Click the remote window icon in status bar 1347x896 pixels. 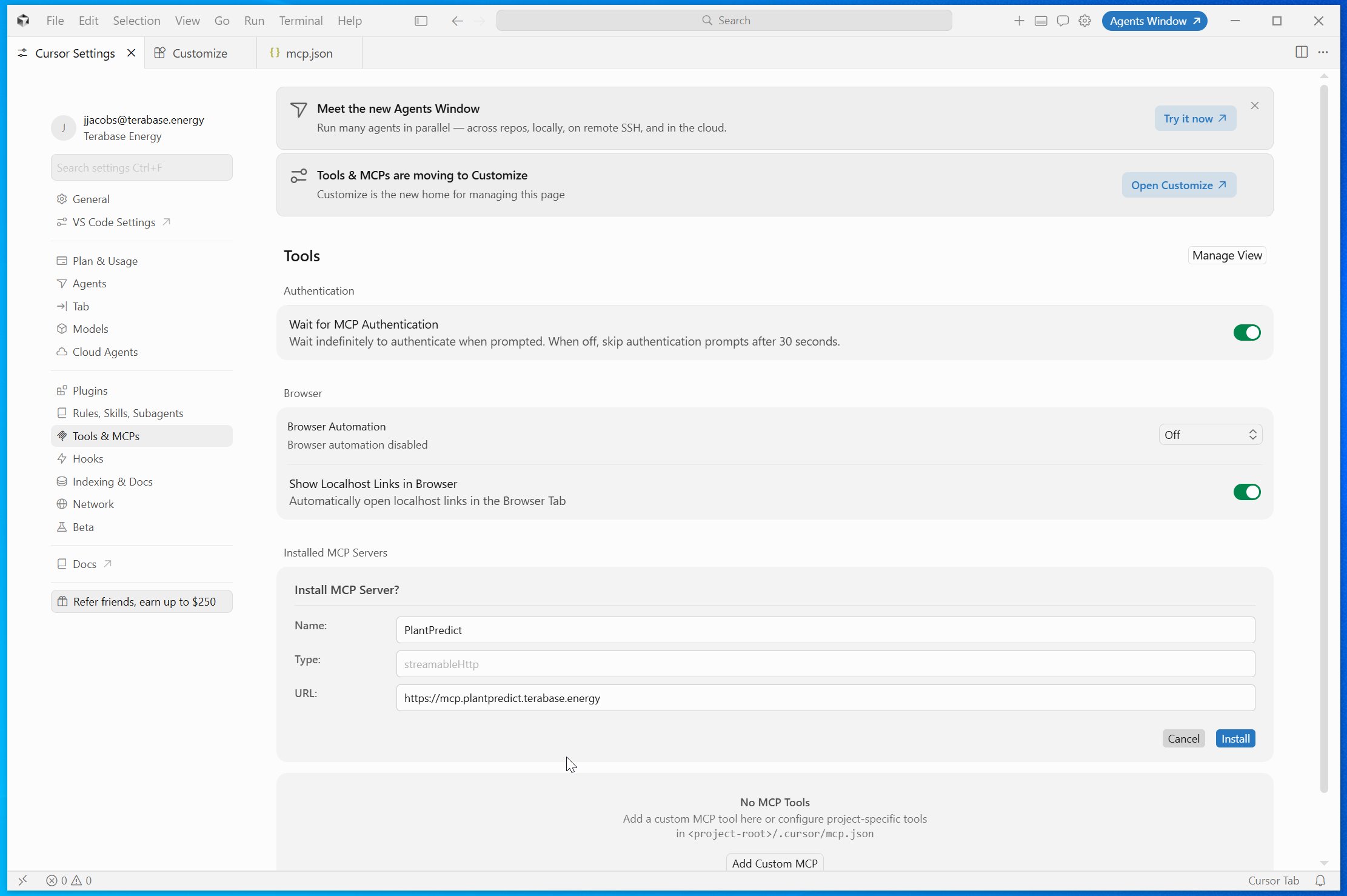tap(22, 880)
